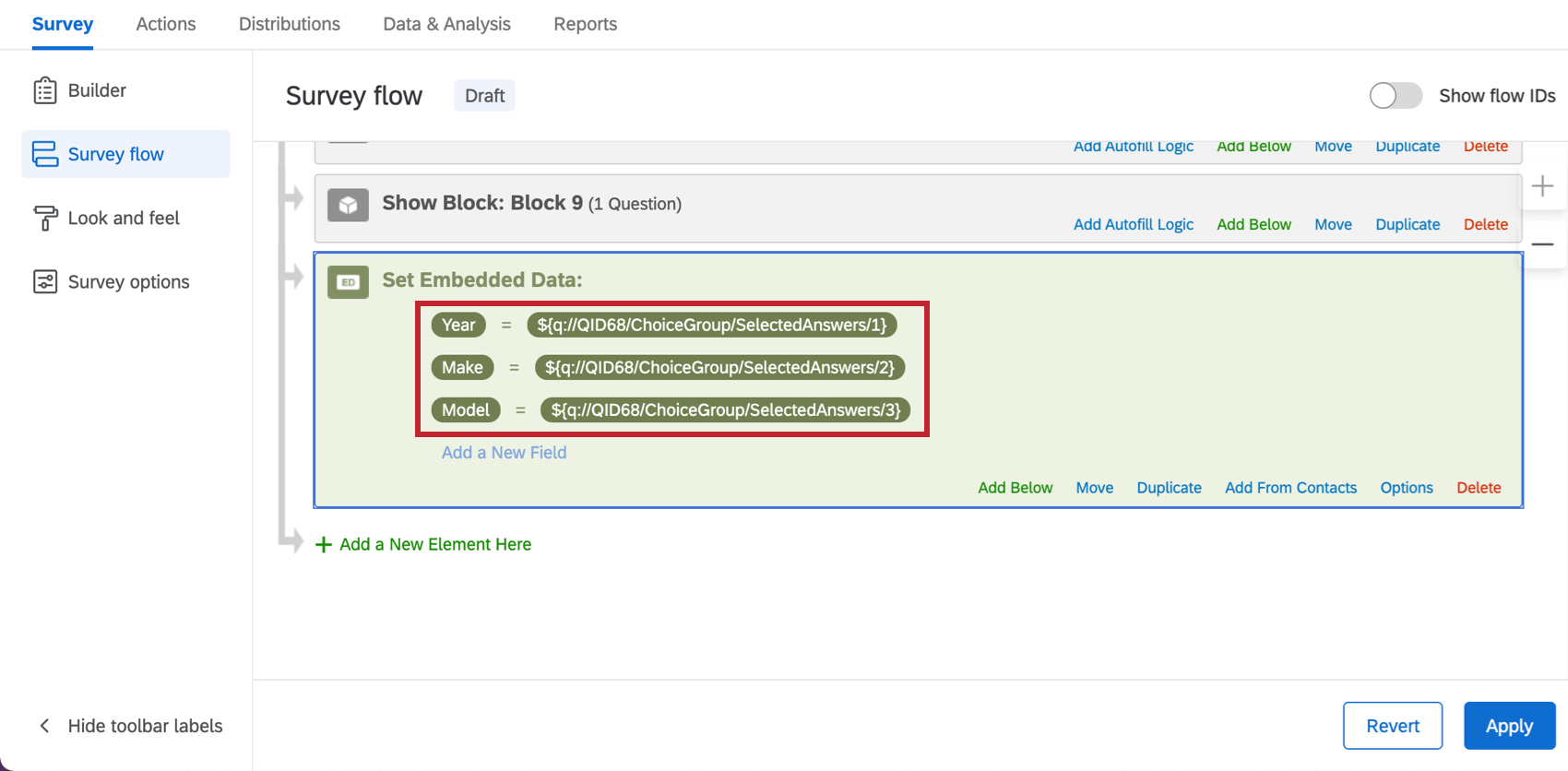Zoom out with the minus icon

(1542, 244)
